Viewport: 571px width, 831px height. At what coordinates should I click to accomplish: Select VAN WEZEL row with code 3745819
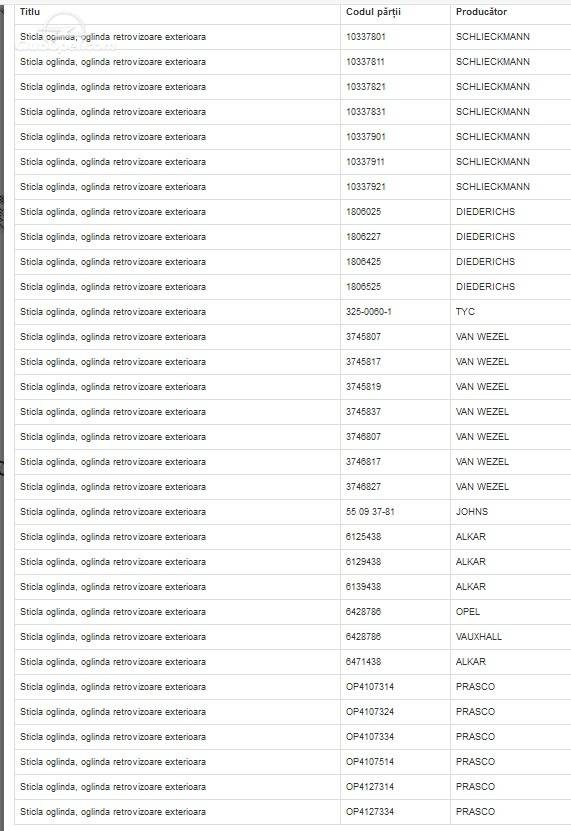click(x=293, y=387)
